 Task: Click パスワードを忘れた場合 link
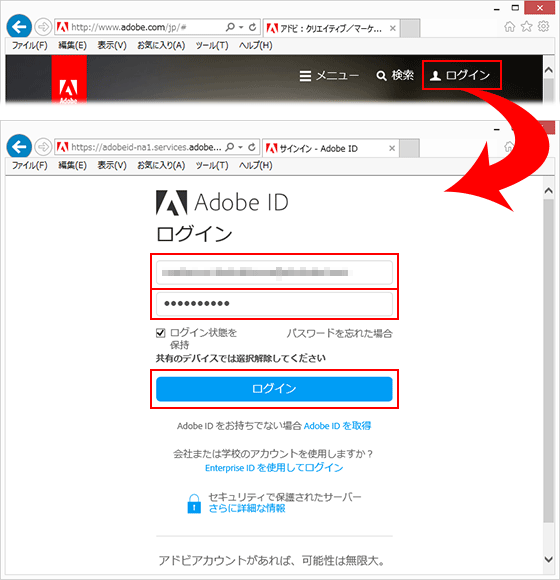(339, 333)
